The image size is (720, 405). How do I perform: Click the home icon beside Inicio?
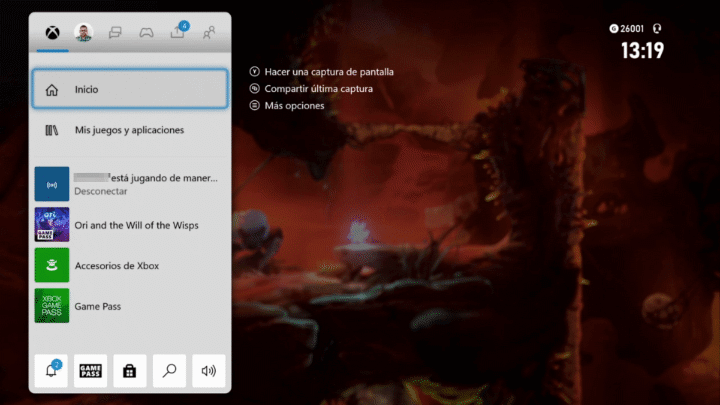click(x=52, y=90)
